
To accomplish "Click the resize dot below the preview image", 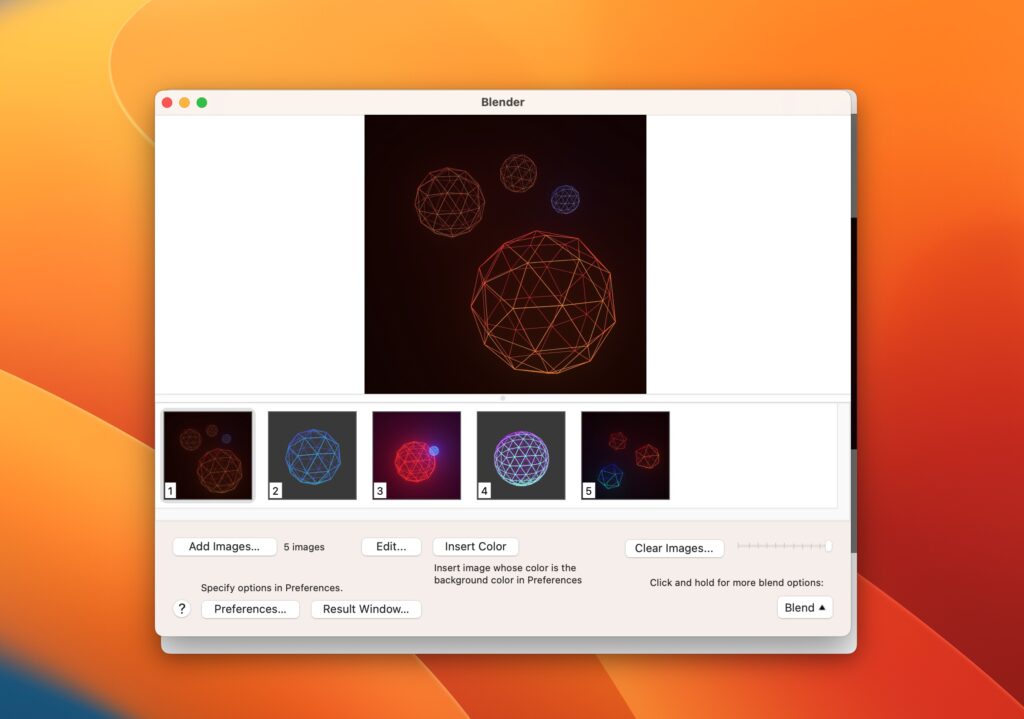I will [505, 398].
